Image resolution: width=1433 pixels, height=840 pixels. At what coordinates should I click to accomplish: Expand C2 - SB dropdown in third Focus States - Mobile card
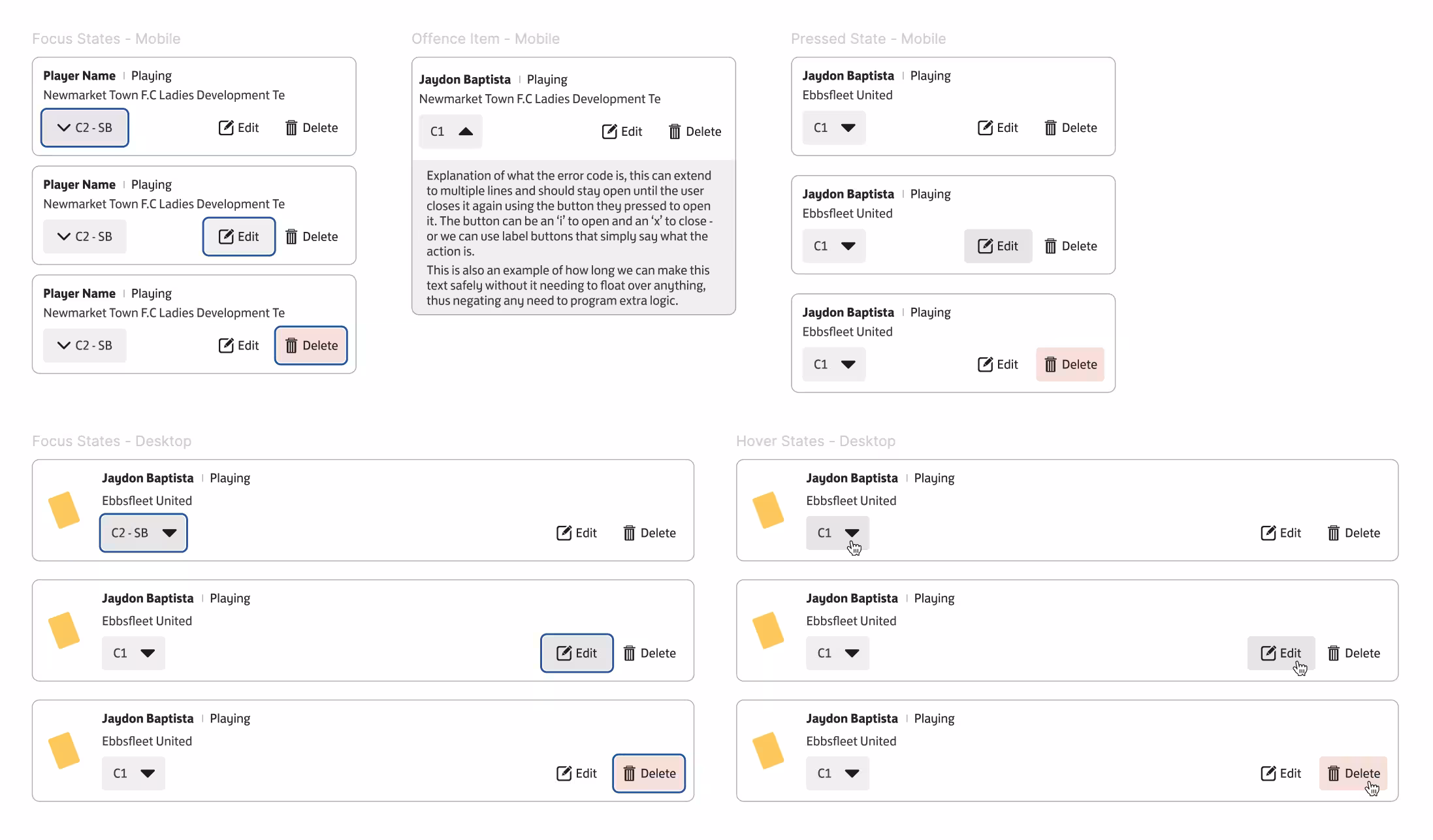pos(85,346)
